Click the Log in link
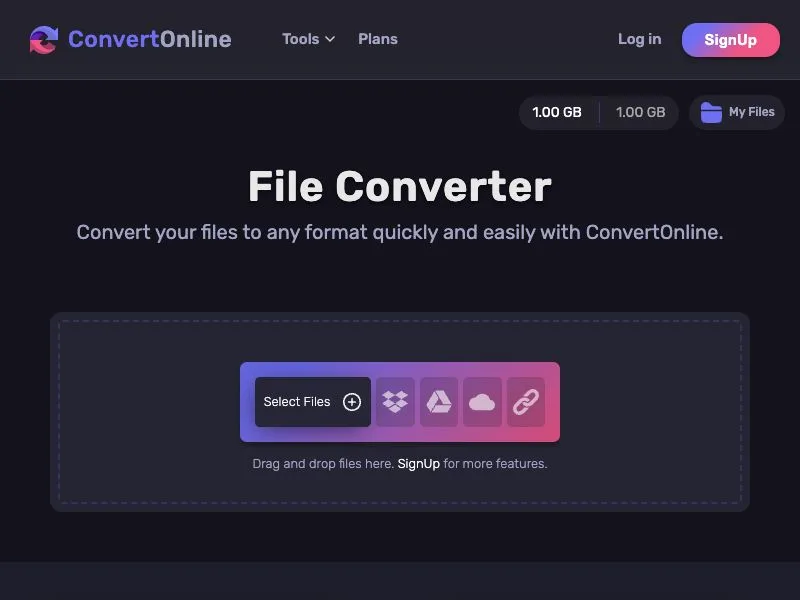 (639, 39)
